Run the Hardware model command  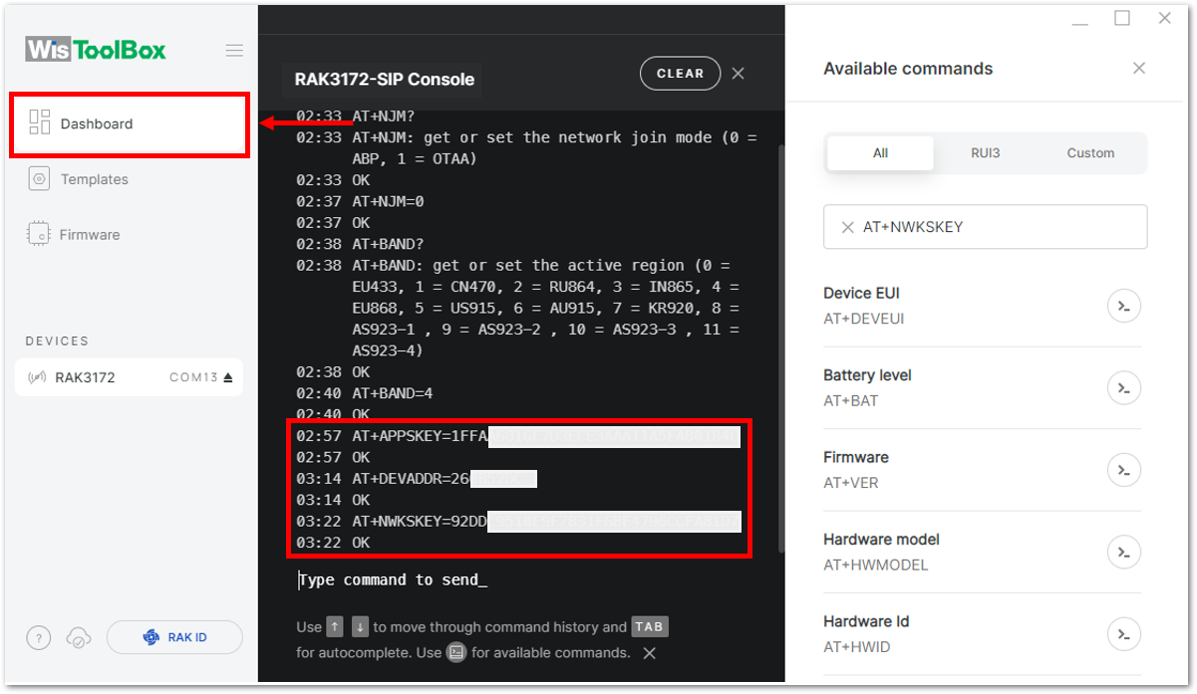[x=1124, y=552]
